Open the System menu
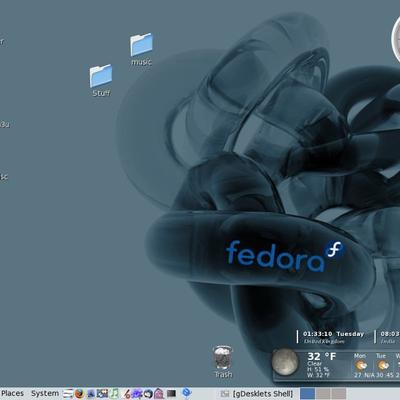This screenshot has height=400, width=400. [x=45, y=393]
